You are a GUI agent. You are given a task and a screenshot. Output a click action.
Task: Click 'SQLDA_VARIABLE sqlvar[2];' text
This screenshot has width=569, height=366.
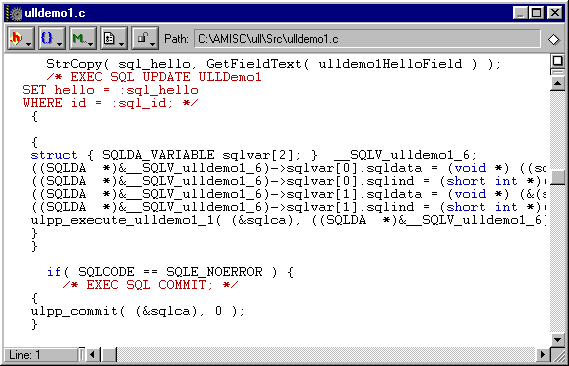click(201, 155)
